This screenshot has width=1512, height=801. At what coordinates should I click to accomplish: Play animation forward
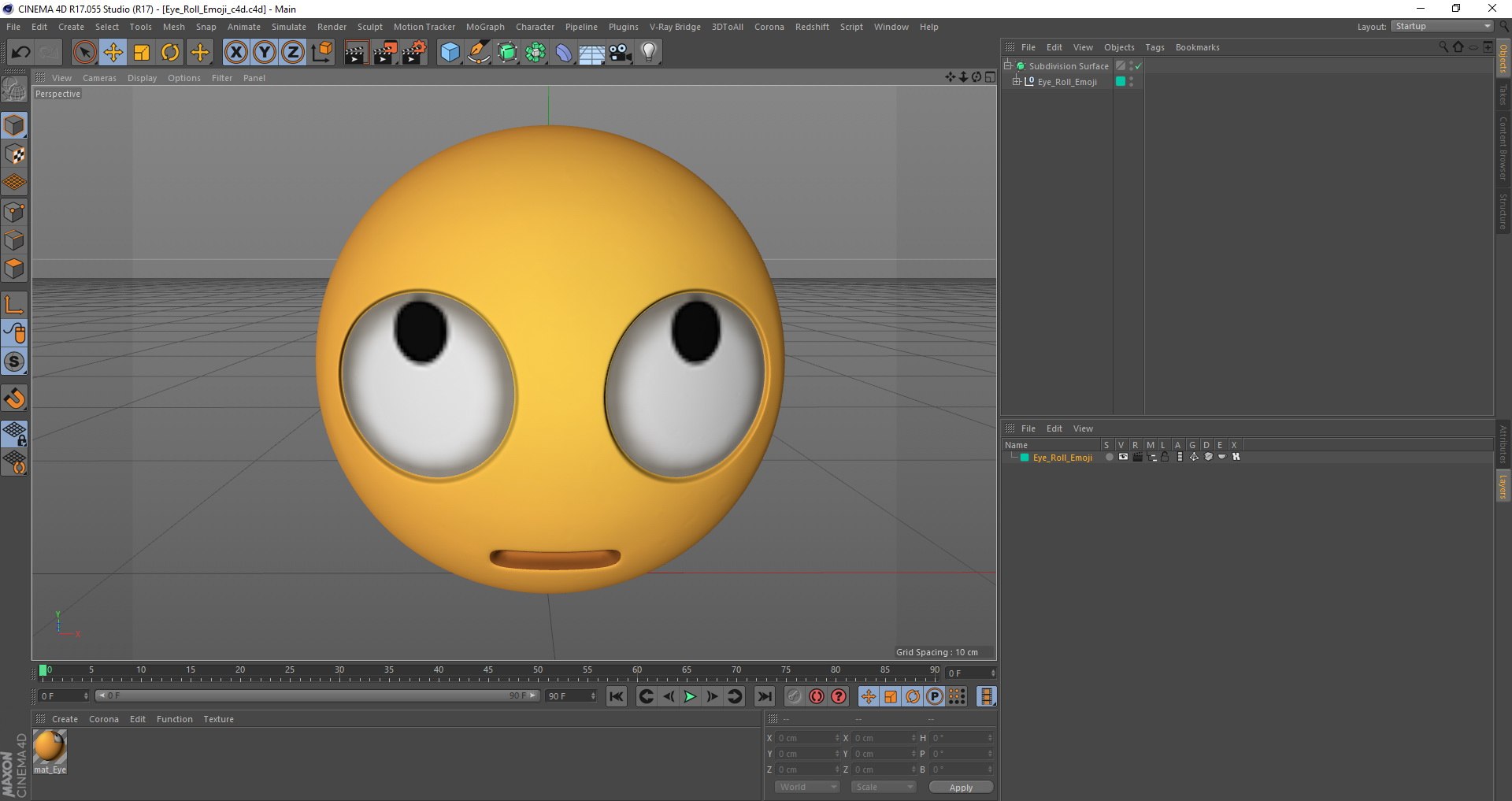690,696
